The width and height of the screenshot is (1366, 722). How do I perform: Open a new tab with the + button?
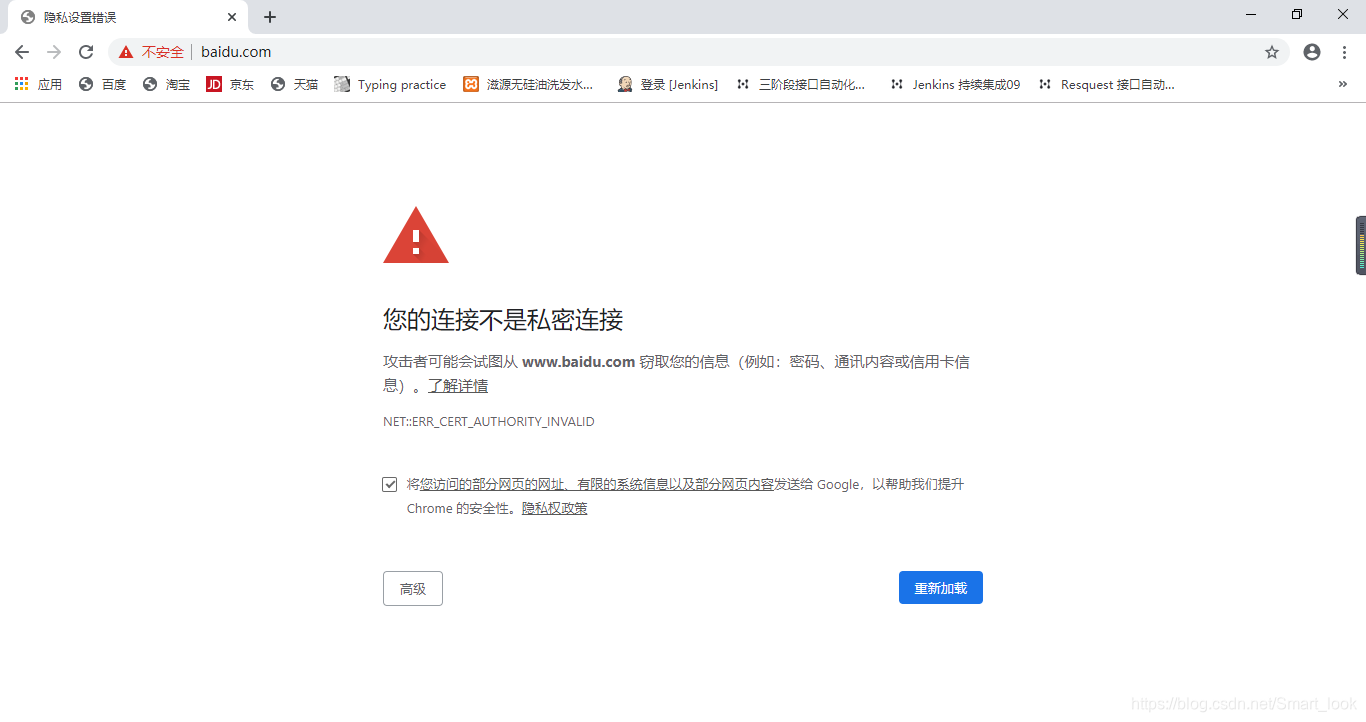coord(270,17)
